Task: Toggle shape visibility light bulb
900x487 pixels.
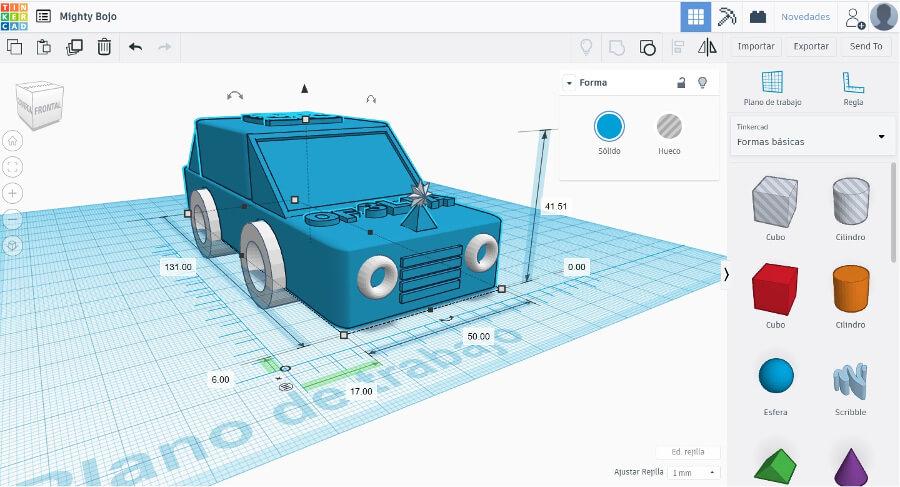Action: pos(702,83)
